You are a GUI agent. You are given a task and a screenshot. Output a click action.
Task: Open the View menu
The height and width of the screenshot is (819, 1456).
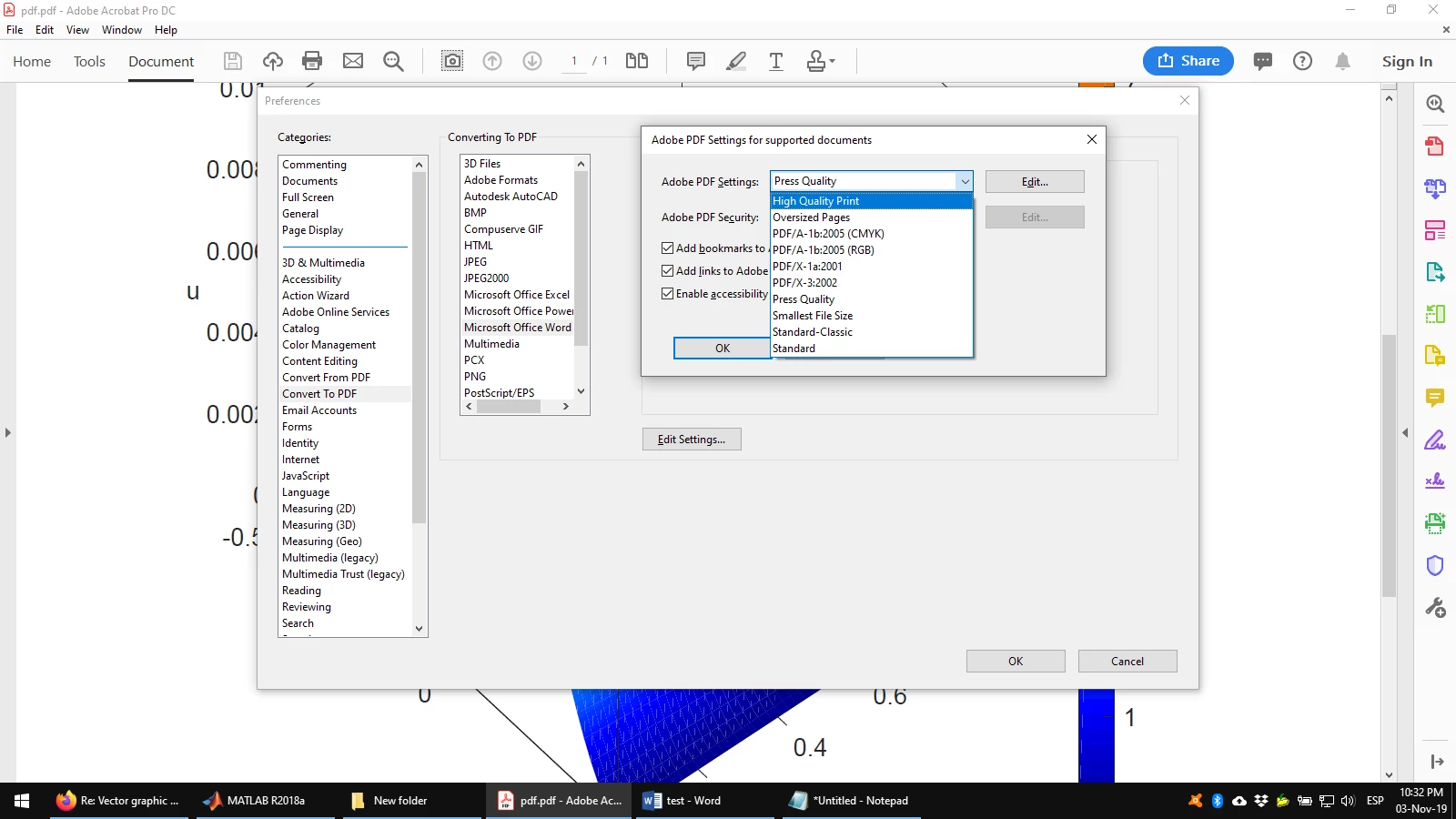tap(77, 30)
